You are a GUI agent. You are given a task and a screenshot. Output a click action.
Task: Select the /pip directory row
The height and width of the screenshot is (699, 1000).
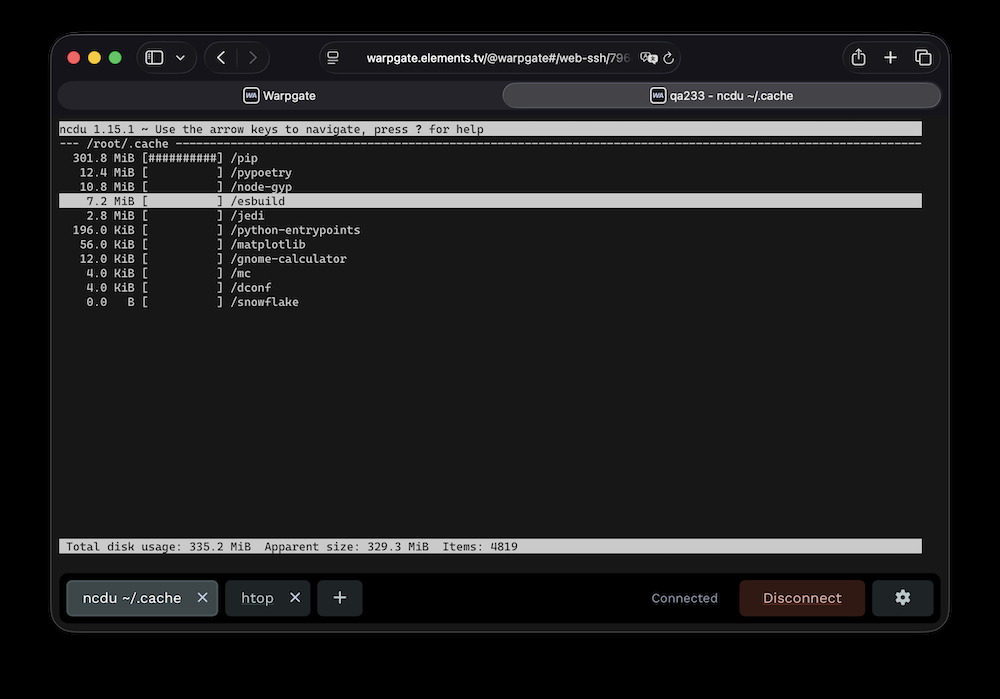tap(490, 158)
